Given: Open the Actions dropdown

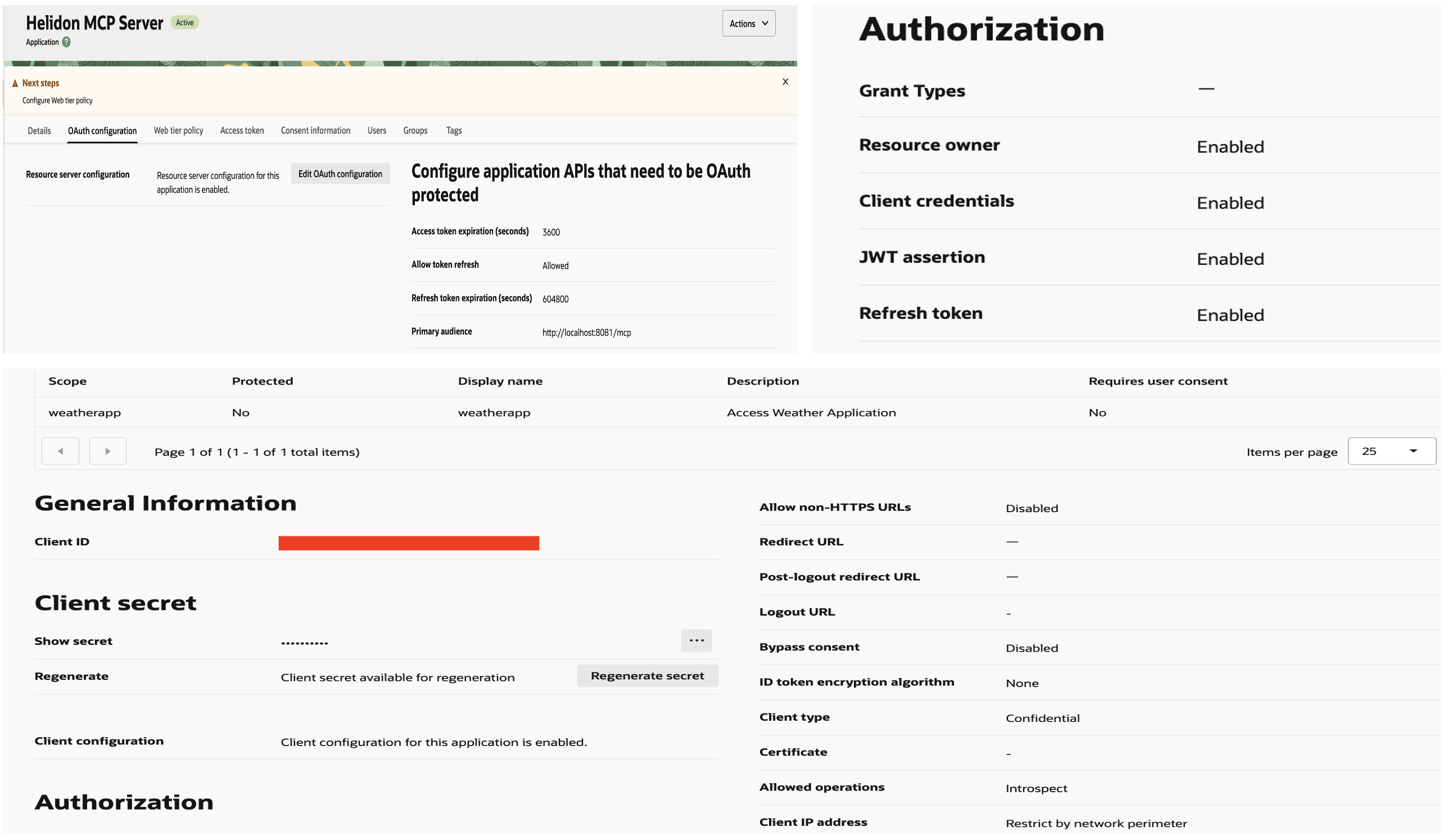Looking at the screenshot, I should [x=748, y=24].
